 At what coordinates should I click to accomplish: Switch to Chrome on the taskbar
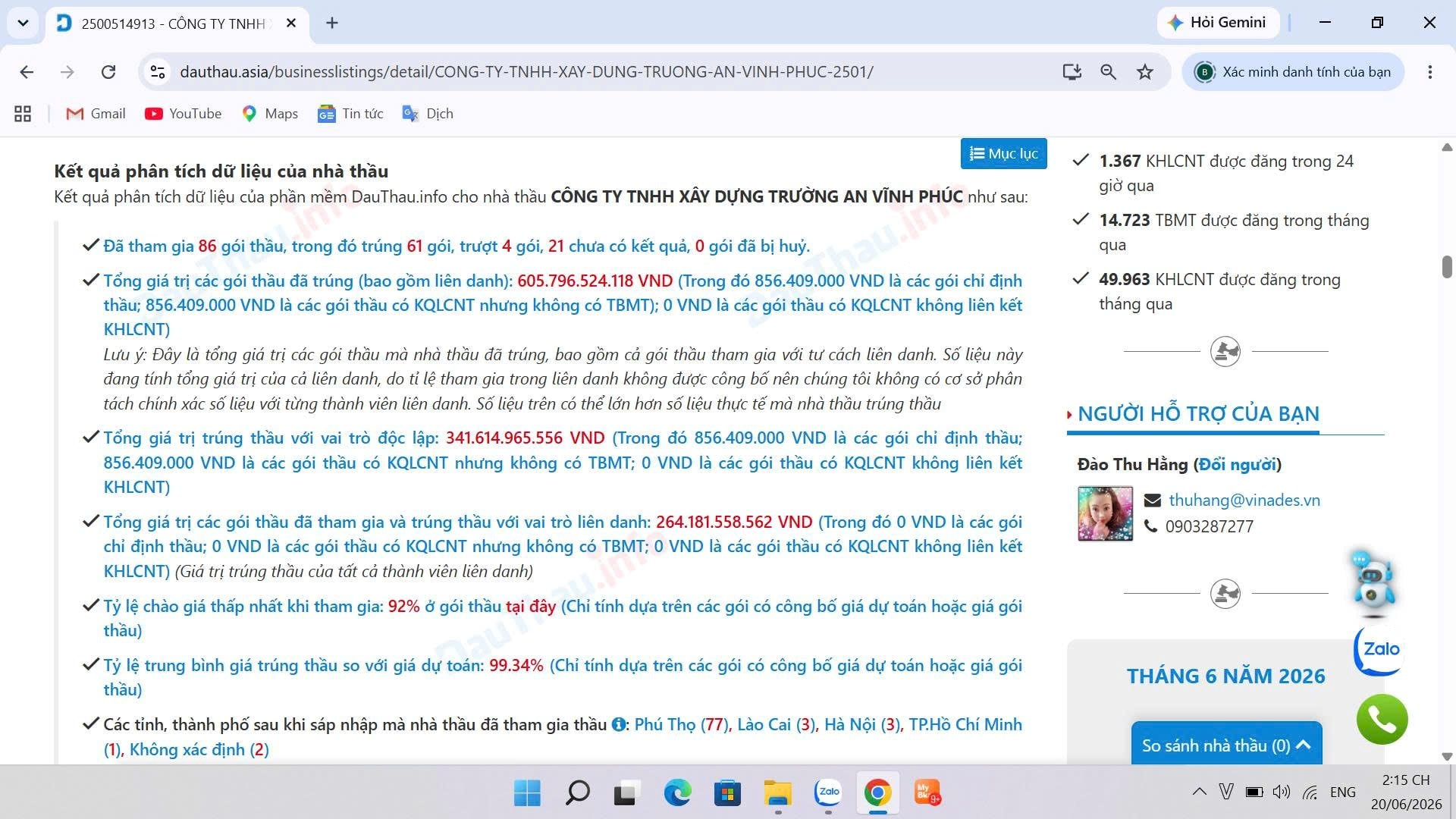877,793
